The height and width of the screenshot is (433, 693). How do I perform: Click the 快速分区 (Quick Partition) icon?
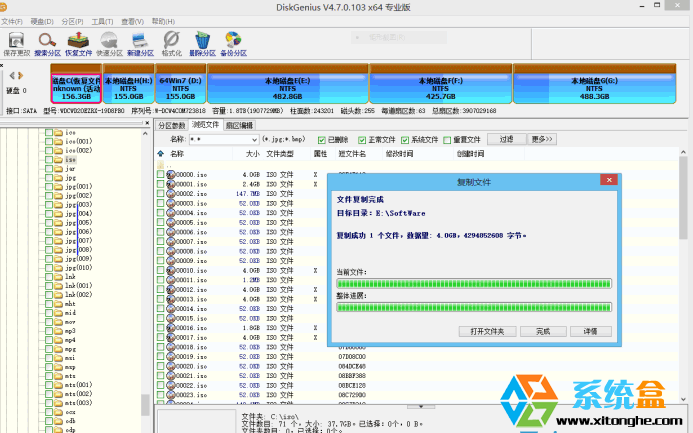pyautogui.click(x=109, y=40)
